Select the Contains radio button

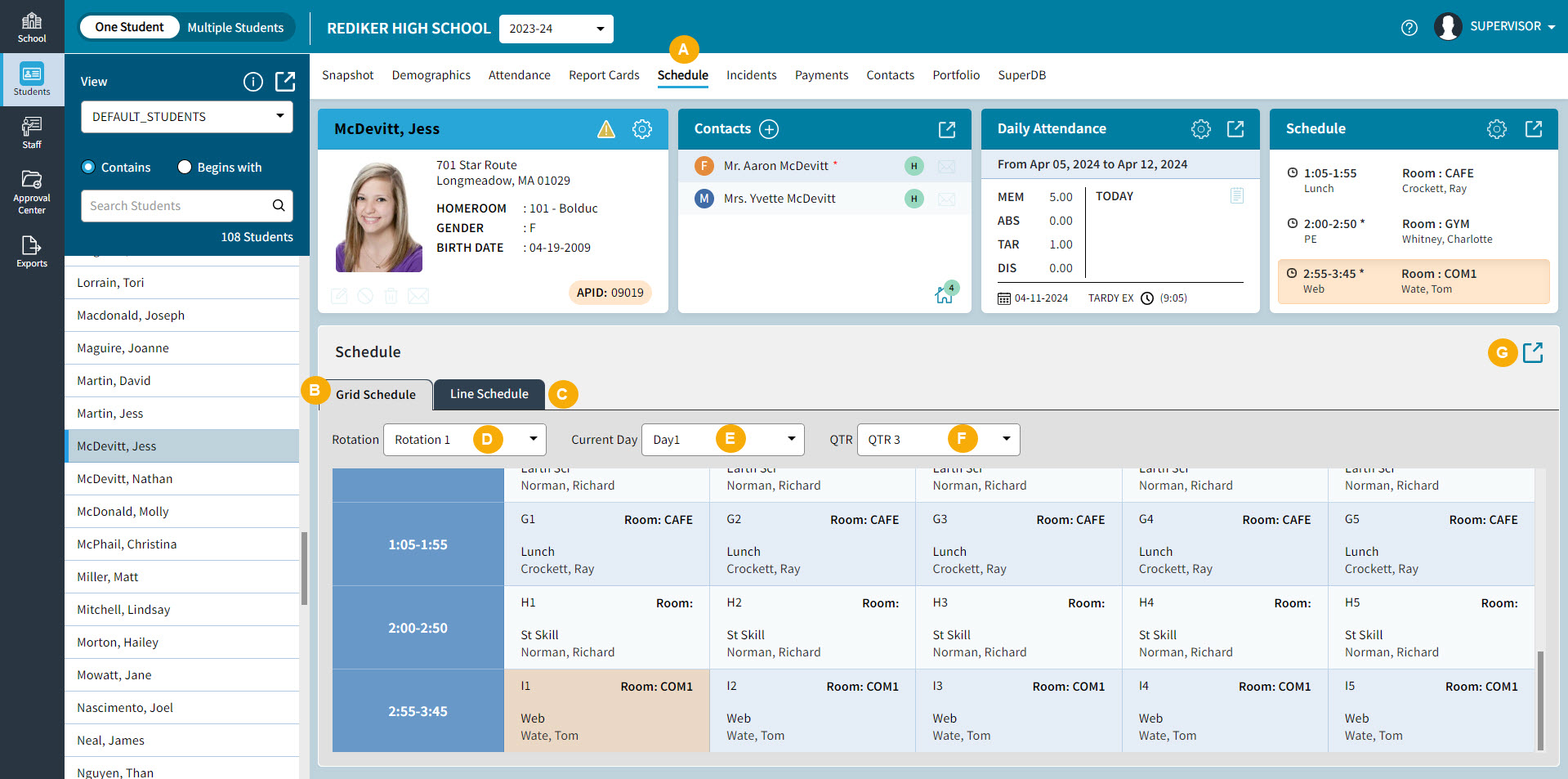click(x=88, y=167)
